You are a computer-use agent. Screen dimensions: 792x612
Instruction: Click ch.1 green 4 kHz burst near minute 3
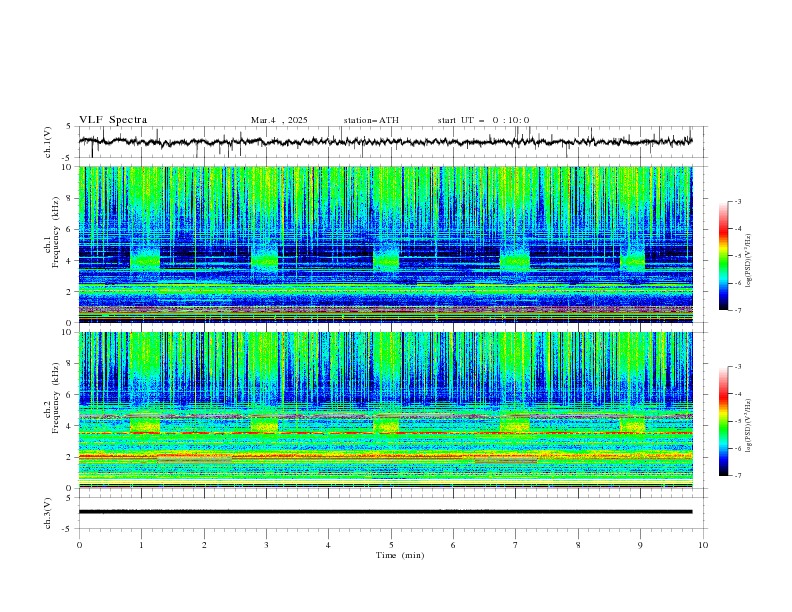pos(264,261)
